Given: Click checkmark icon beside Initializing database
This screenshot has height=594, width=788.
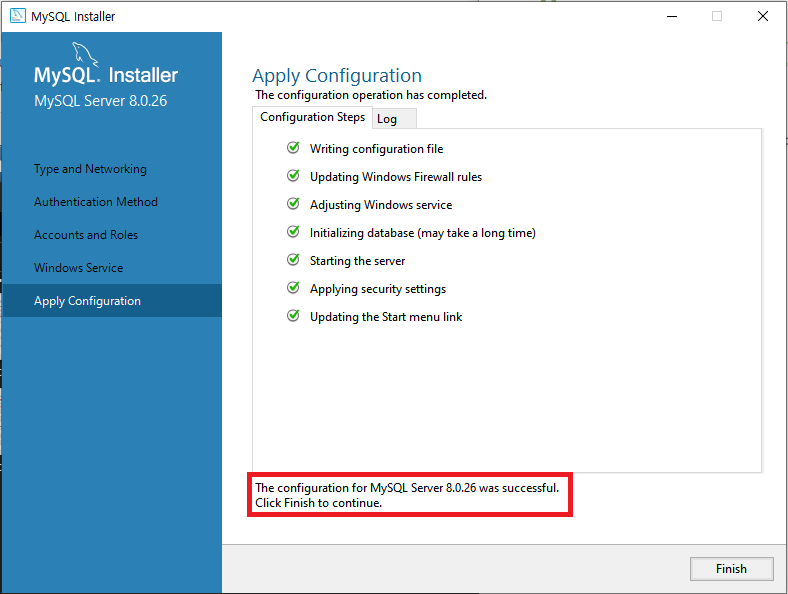Looking at the screenshot, I should [293, 232].
